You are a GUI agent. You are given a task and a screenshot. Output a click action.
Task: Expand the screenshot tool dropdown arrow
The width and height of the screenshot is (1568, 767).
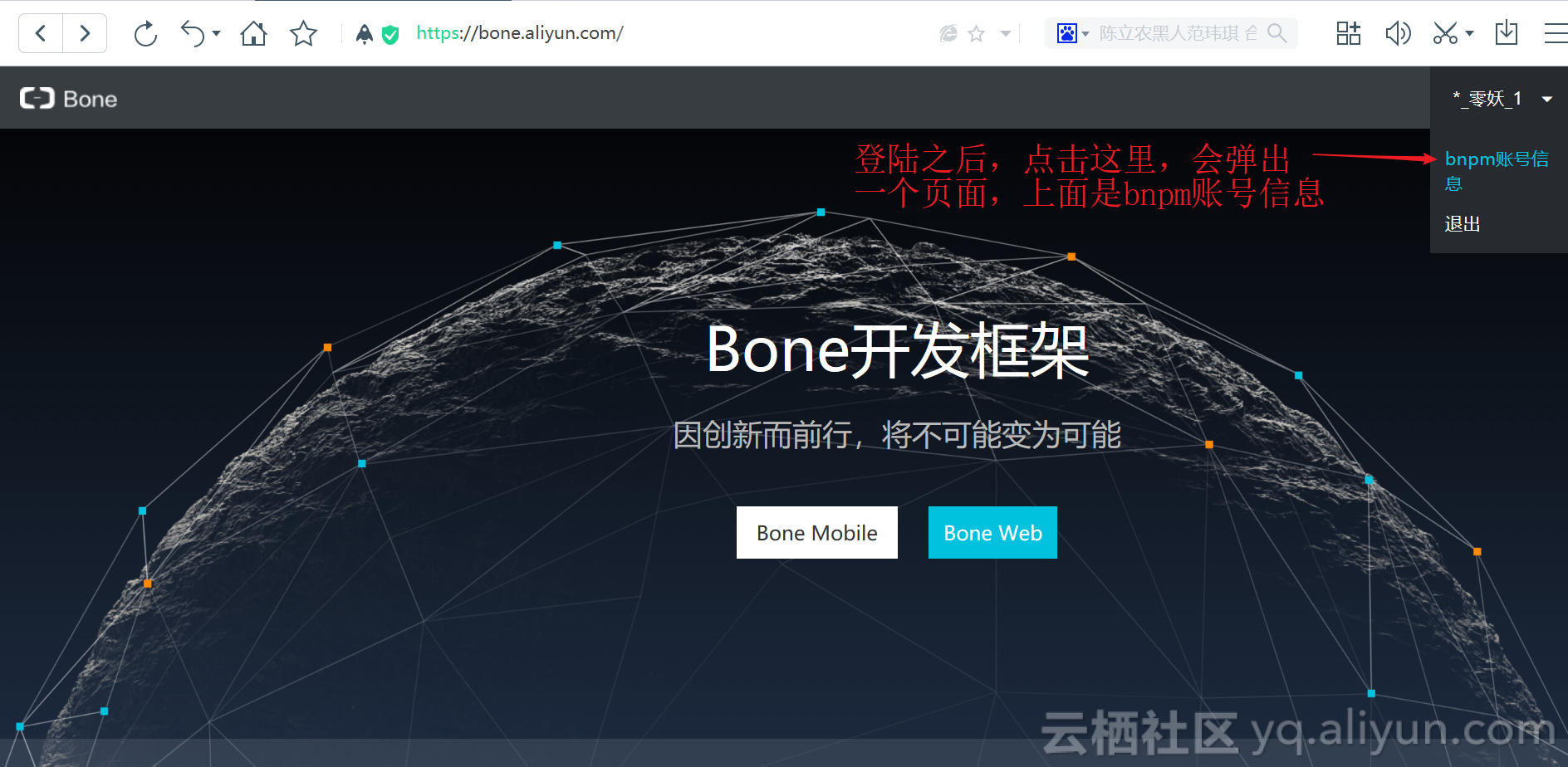click(1469, 33)
